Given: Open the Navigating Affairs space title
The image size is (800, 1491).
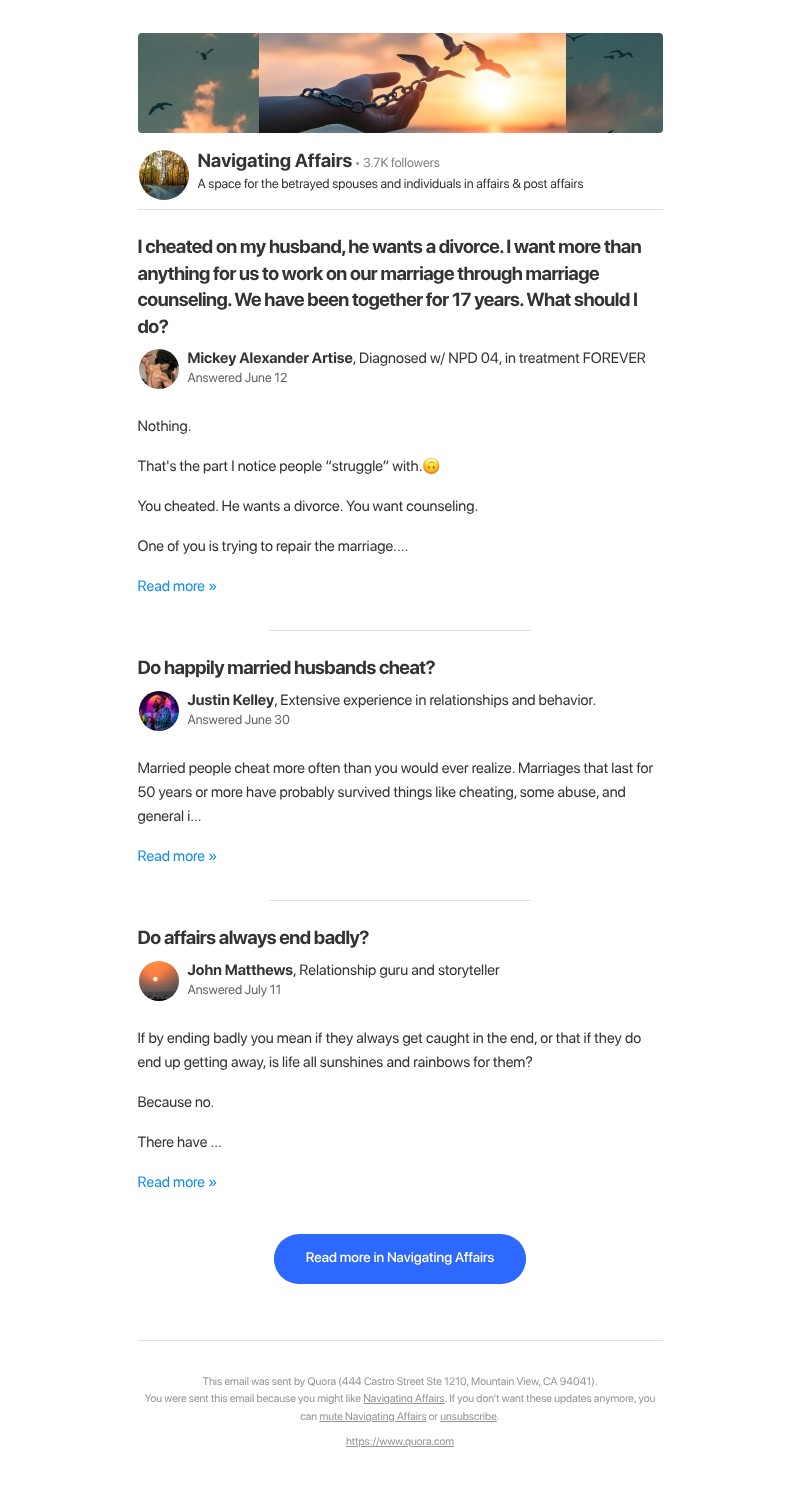Looking at the screenshot, I should pyautogui.click(x=275, y=161).
